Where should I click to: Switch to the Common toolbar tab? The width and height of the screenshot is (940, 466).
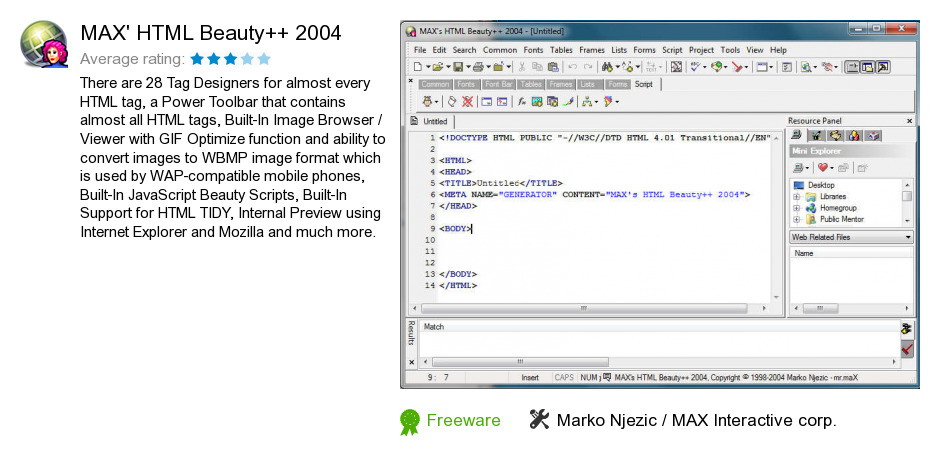(435, 85)
